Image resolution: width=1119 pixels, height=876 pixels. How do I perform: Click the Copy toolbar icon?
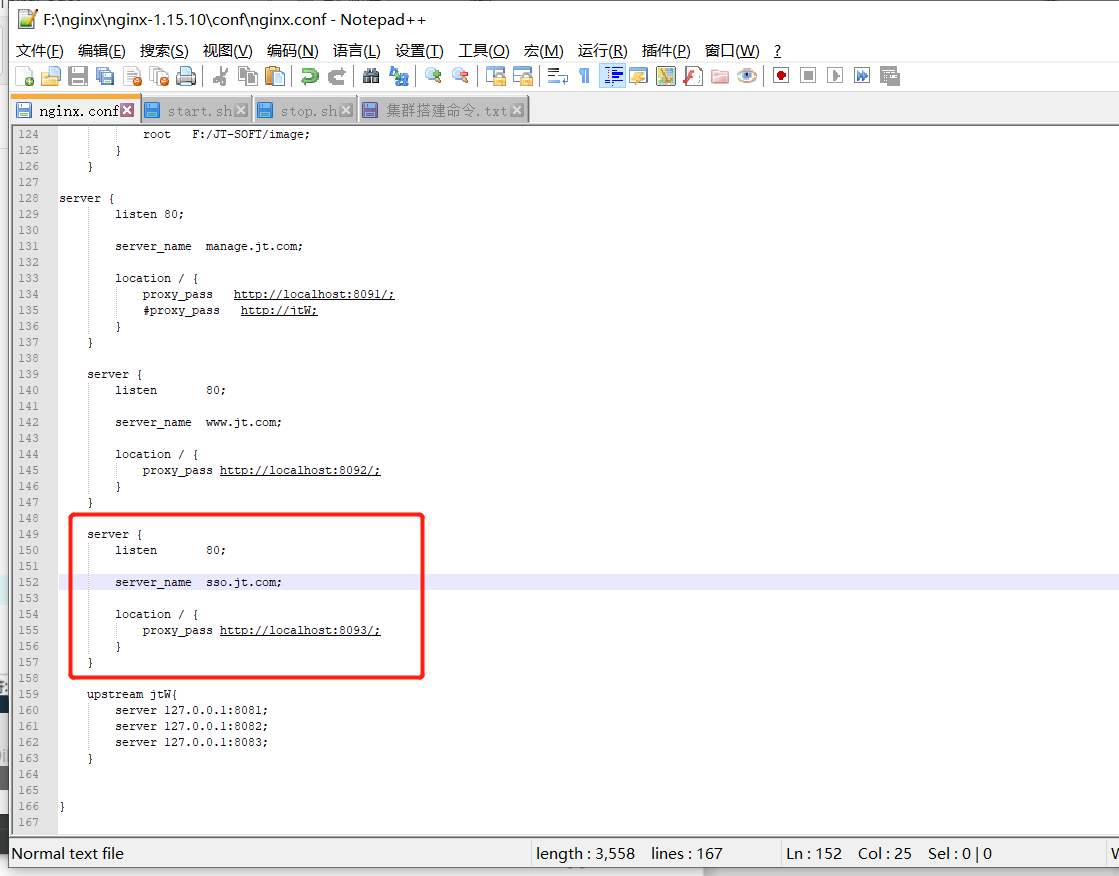(248, 76)
